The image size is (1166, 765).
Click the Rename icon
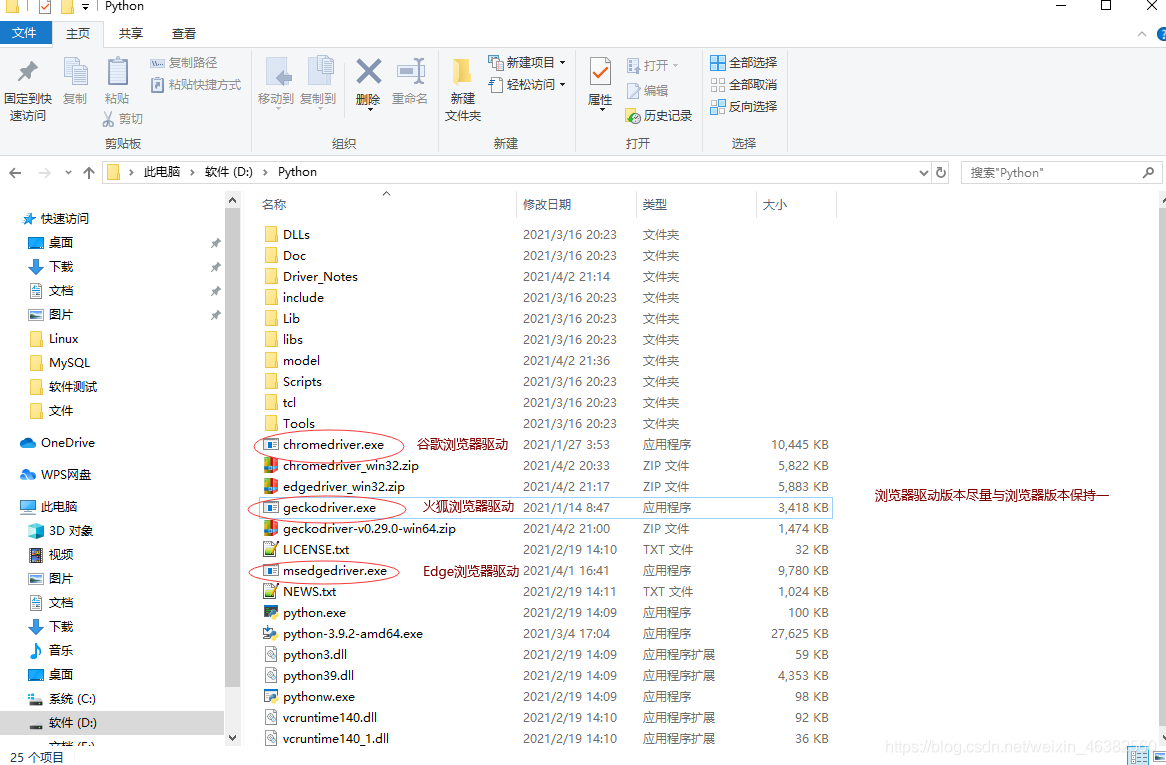410,72
